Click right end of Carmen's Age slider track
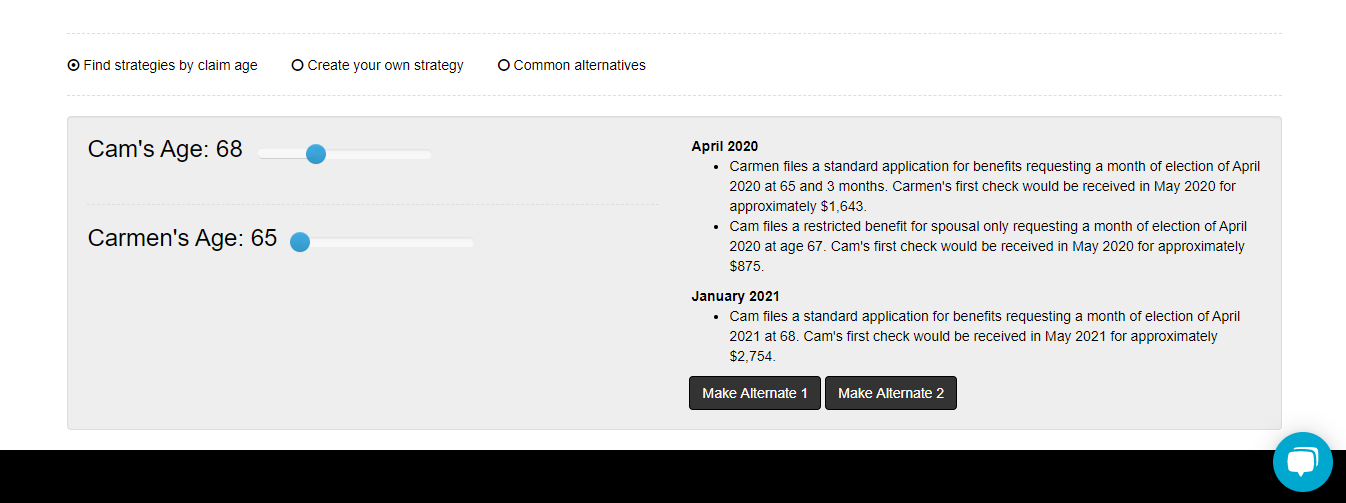Screen dimensions: 1346x503 469,242
